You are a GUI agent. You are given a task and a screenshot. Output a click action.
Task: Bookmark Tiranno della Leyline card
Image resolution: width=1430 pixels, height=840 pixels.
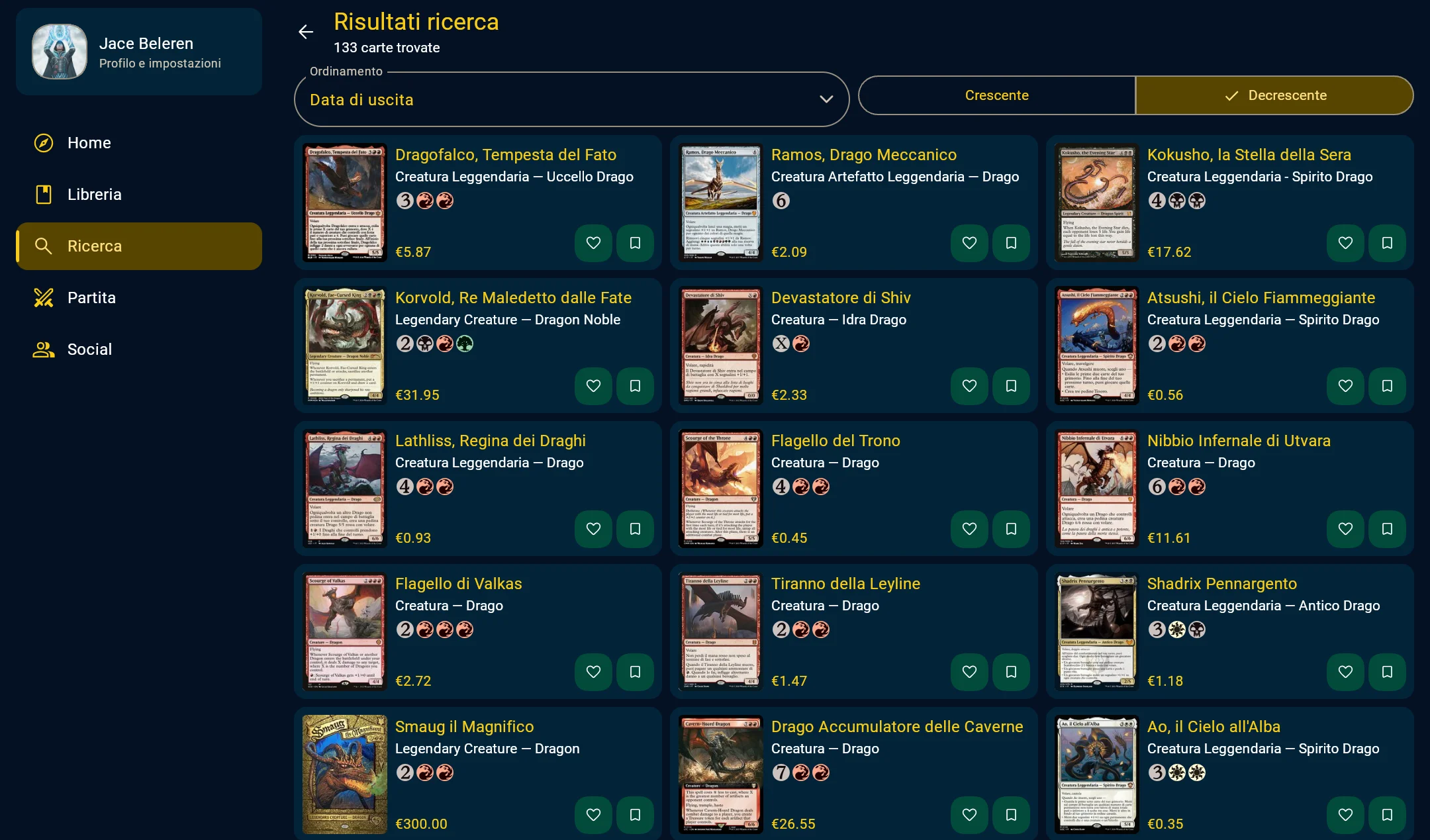tap(1011, 672)
